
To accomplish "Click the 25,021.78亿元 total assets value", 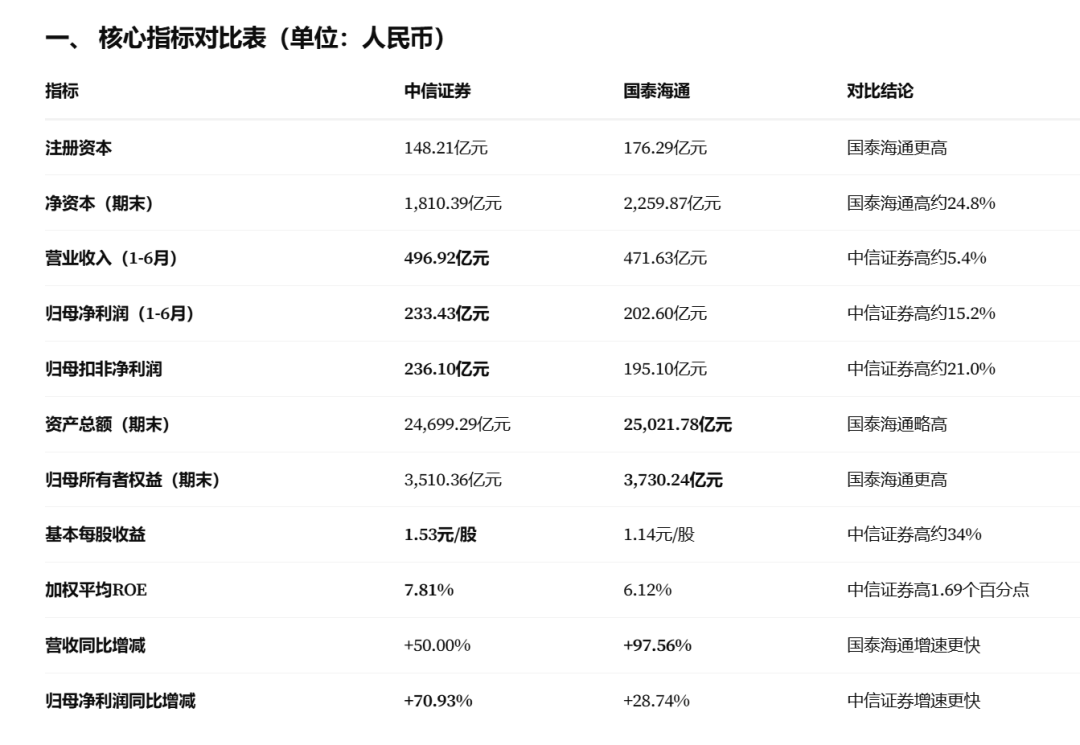I will [x=677, y=424].
